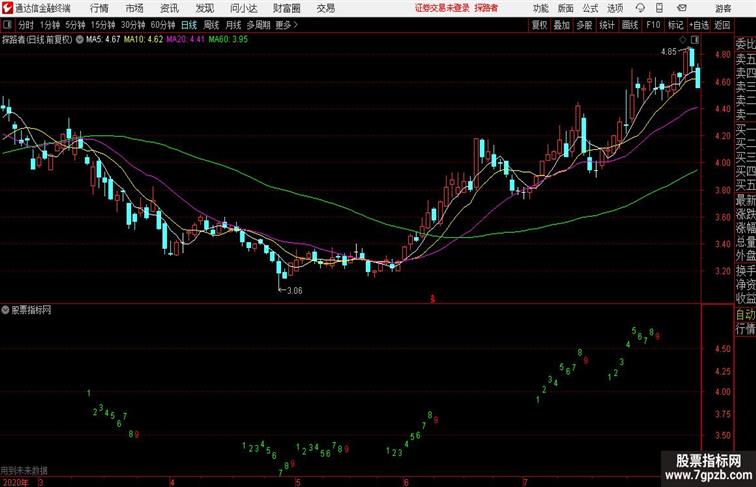Toggle the side panel icon at chart top-right
This screenshot has height=487, width=756.
[695, 39]
